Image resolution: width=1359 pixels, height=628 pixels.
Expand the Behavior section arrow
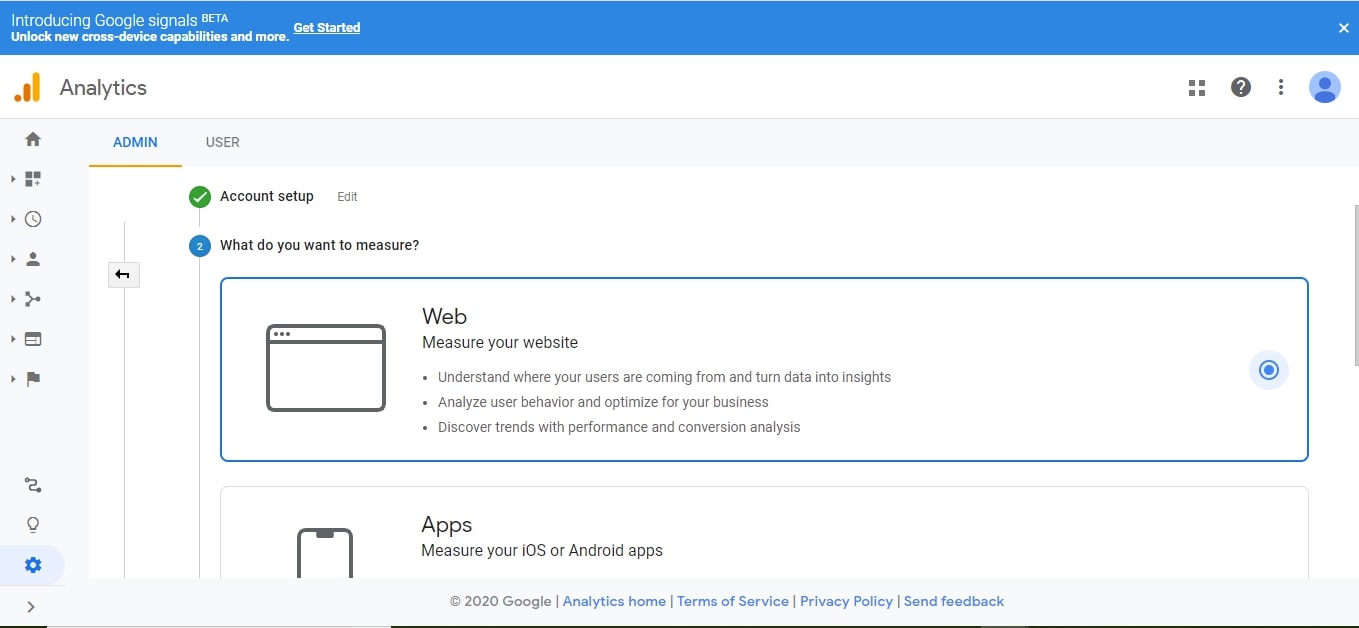13,338
